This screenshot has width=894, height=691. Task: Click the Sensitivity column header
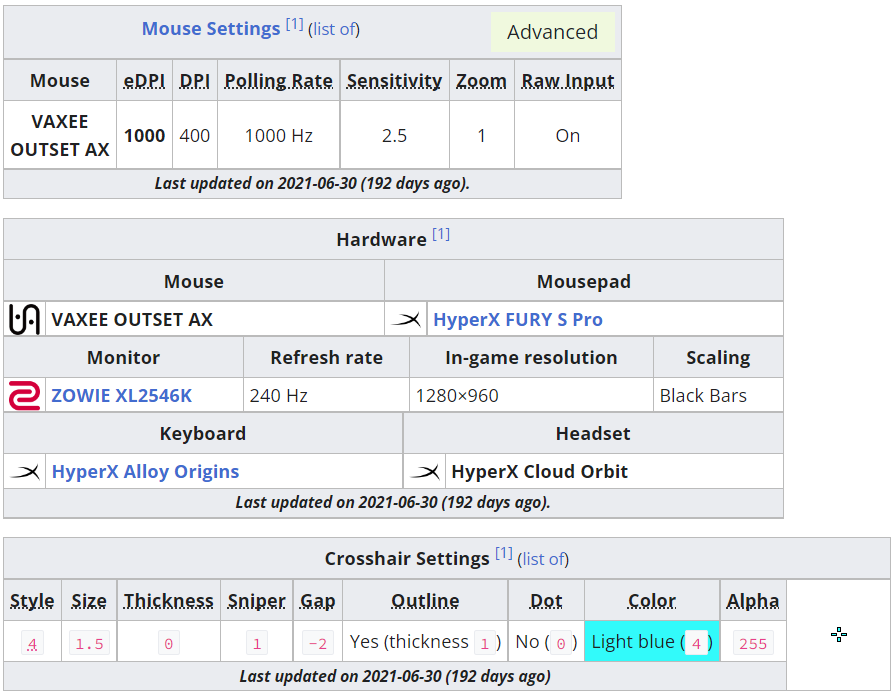click(394, 81)
